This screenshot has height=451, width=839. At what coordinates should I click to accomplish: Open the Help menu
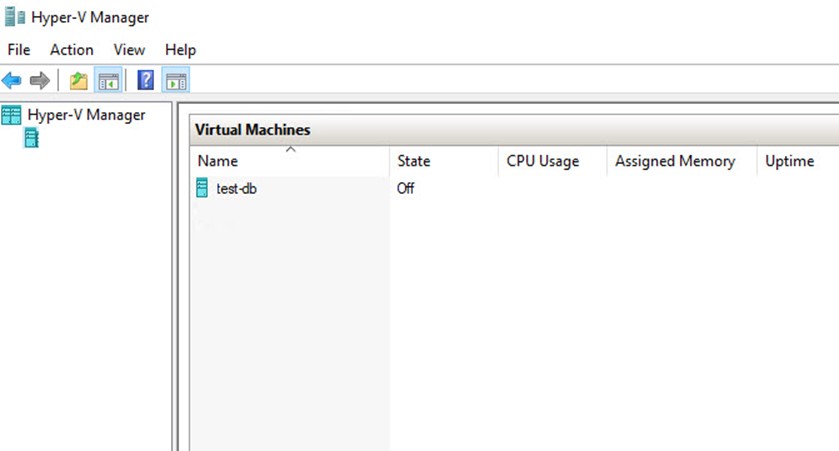tap(180, 50)
